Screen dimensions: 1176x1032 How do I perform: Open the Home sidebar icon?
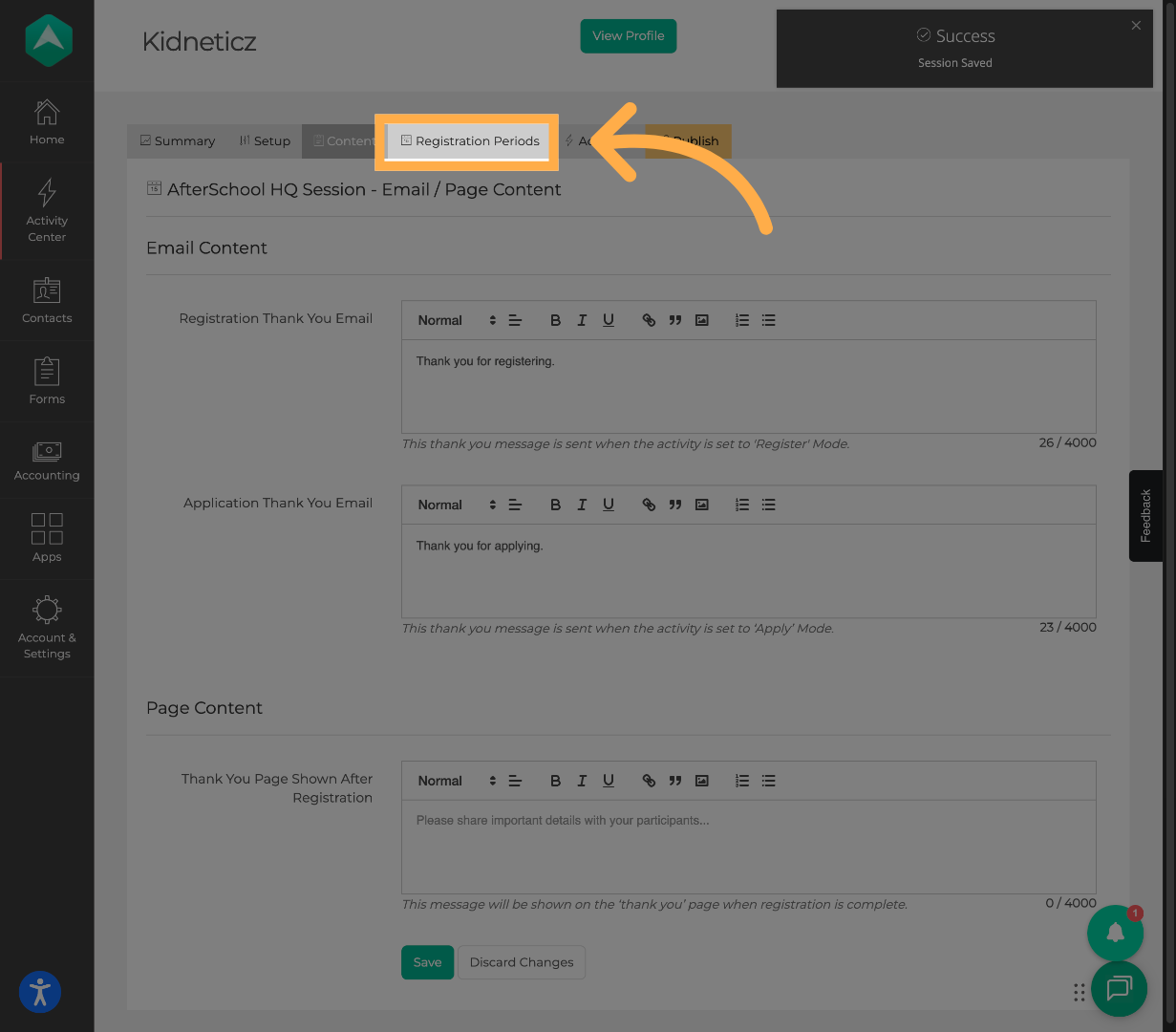tap(47, 121)
